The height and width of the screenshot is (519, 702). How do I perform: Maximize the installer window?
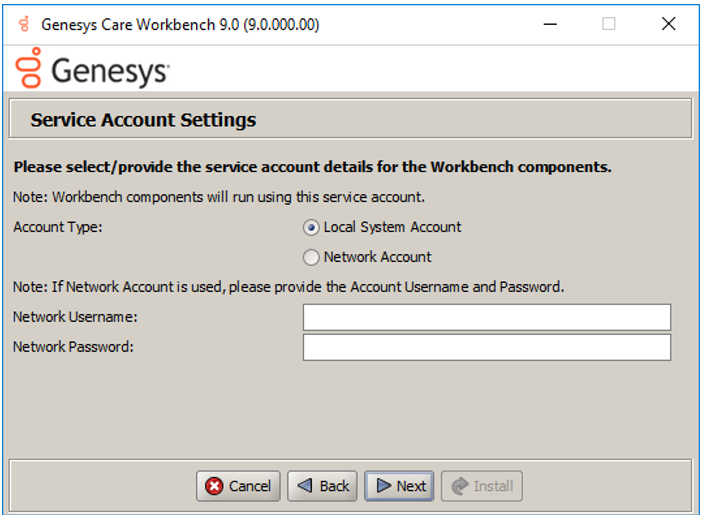click(608, 24)
